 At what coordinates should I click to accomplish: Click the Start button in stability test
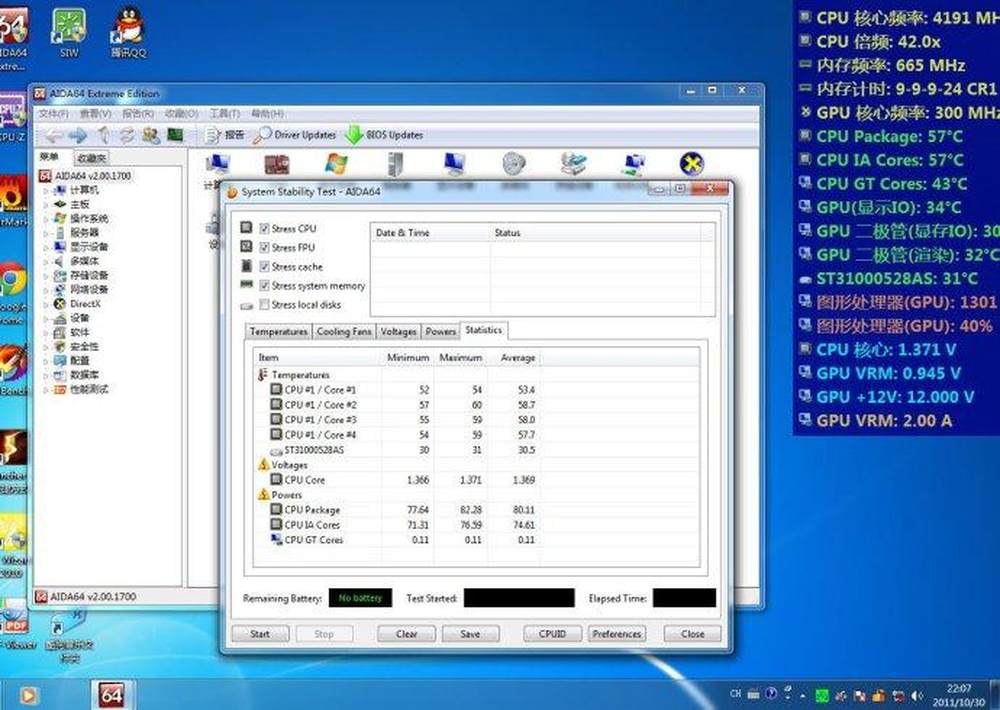260,634
